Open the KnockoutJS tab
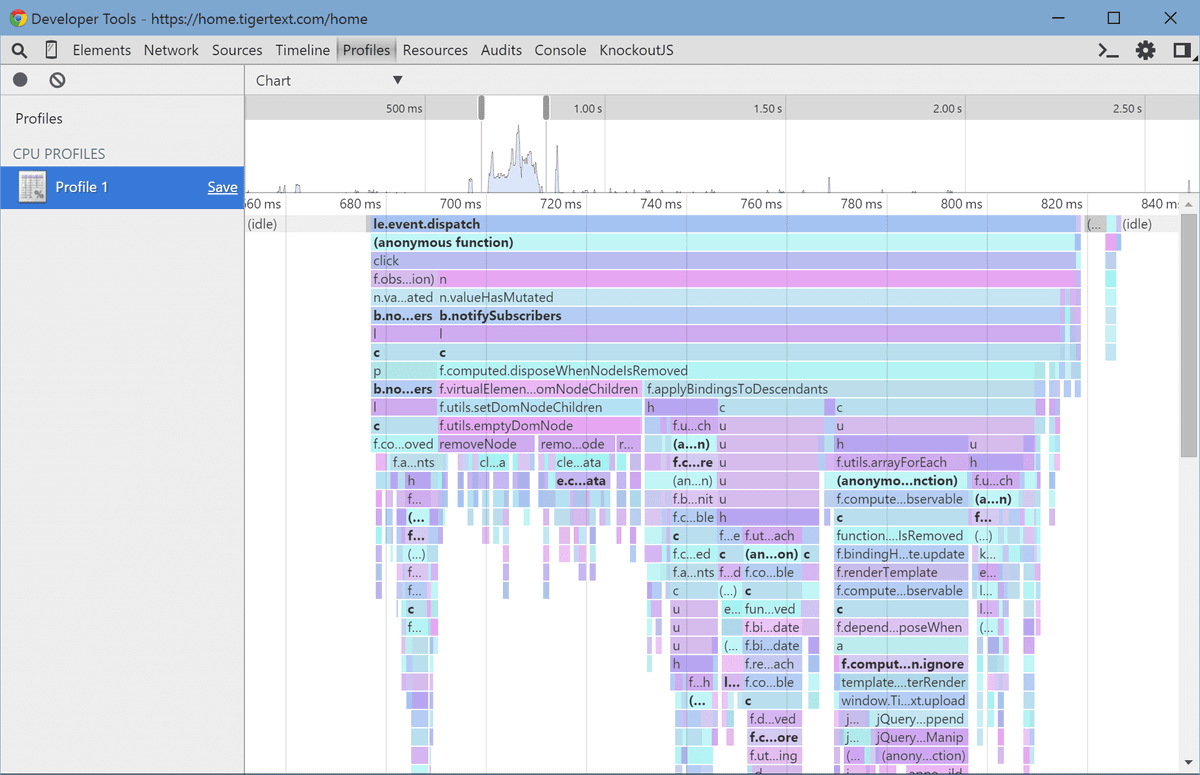The image size is (1200, 775). coord(636,50)
